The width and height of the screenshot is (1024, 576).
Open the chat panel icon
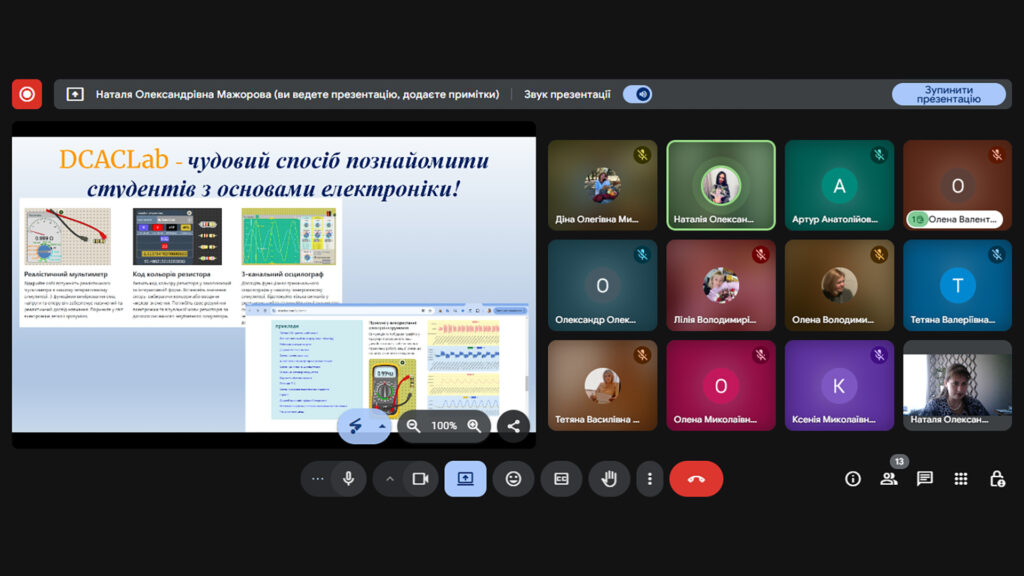point(925,479)
